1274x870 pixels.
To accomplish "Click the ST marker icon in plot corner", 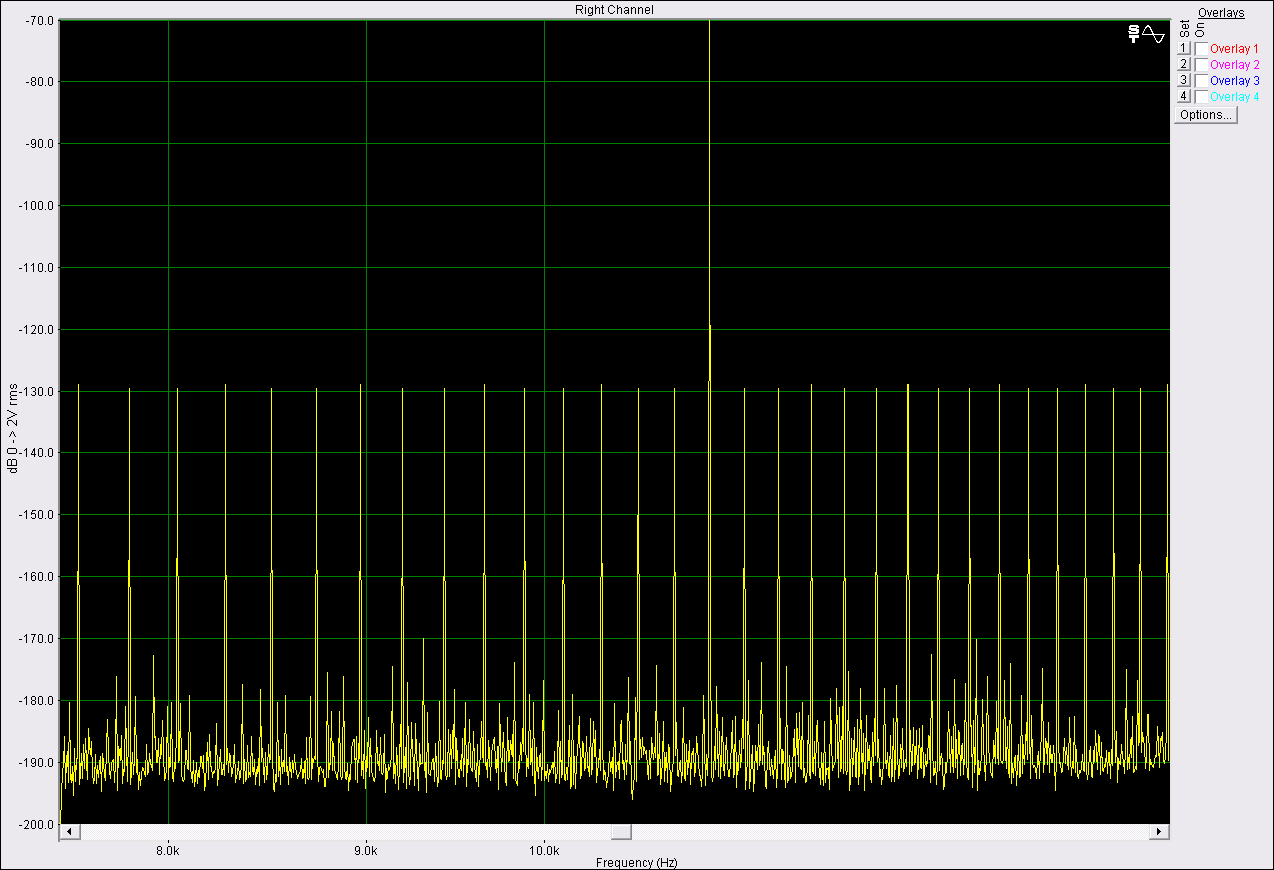I will point(1134,34).
